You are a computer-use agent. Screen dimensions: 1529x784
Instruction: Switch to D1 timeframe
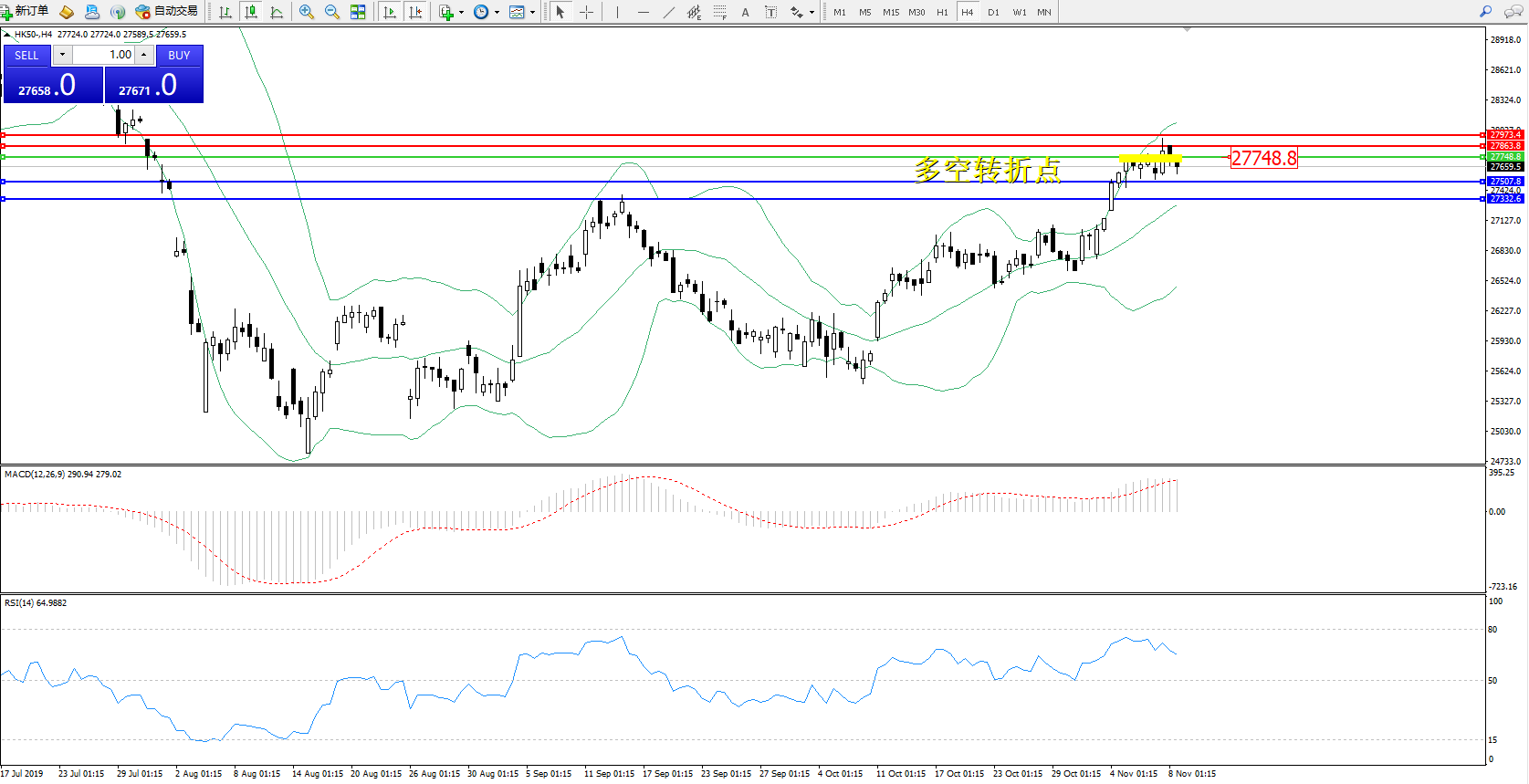click(x=993, y=12)
